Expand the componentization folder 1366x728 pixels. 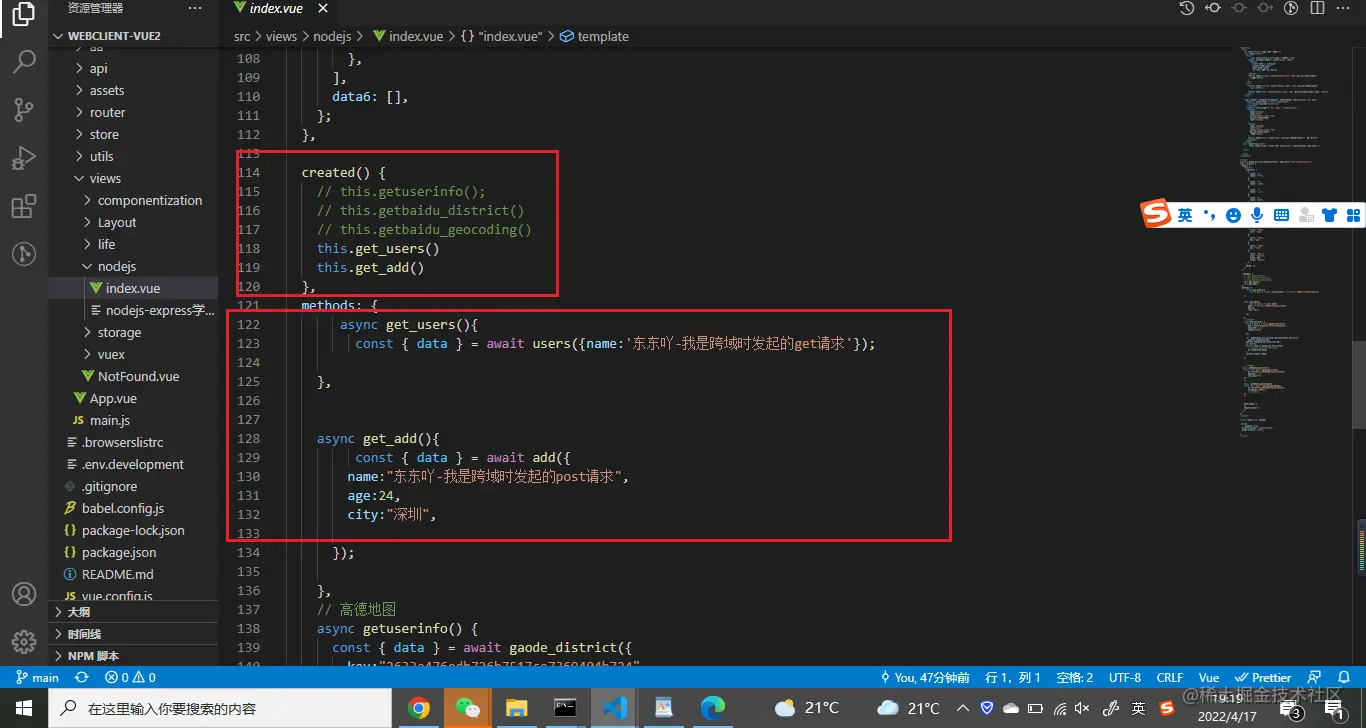pos(133,200)
